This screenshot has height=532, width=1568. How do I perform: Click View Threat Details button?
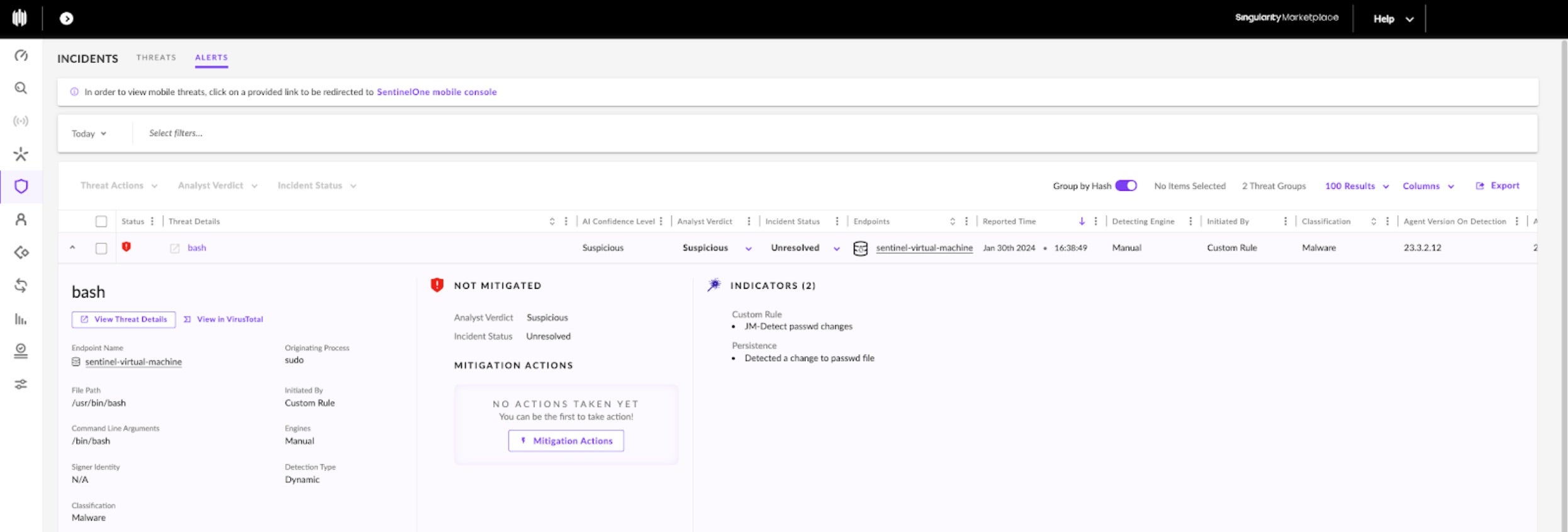123,319
